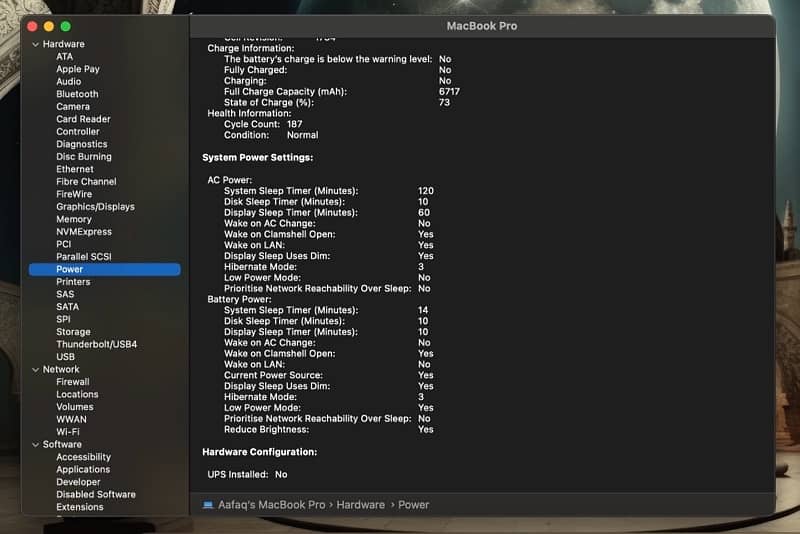
Task: Select Accessibility under Software
Action: click(x=83, y=457)
